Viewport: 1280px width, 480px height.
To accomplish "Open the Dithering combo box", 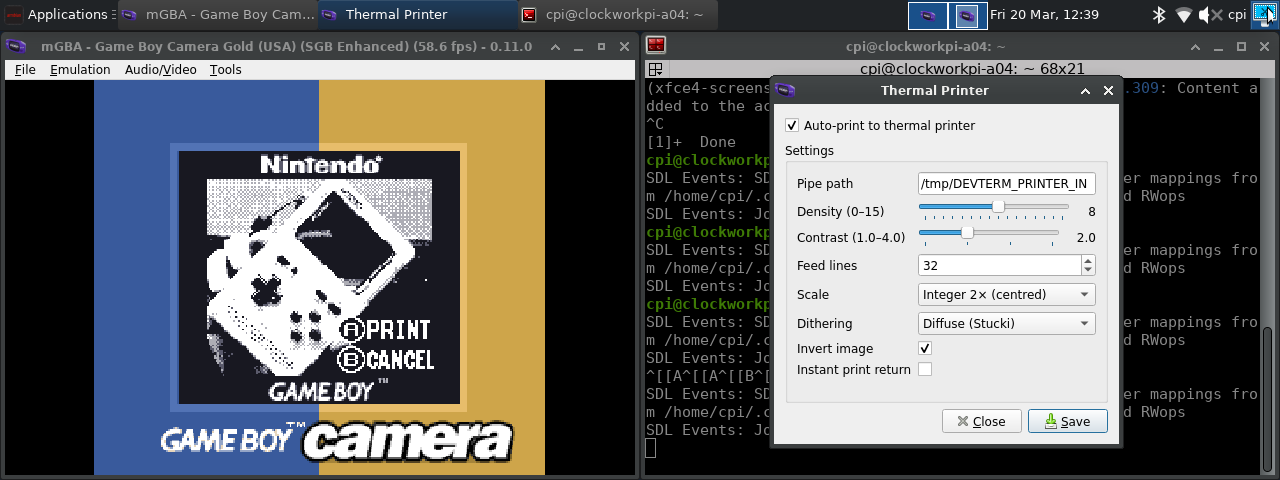I will (x=1006, y=324).
